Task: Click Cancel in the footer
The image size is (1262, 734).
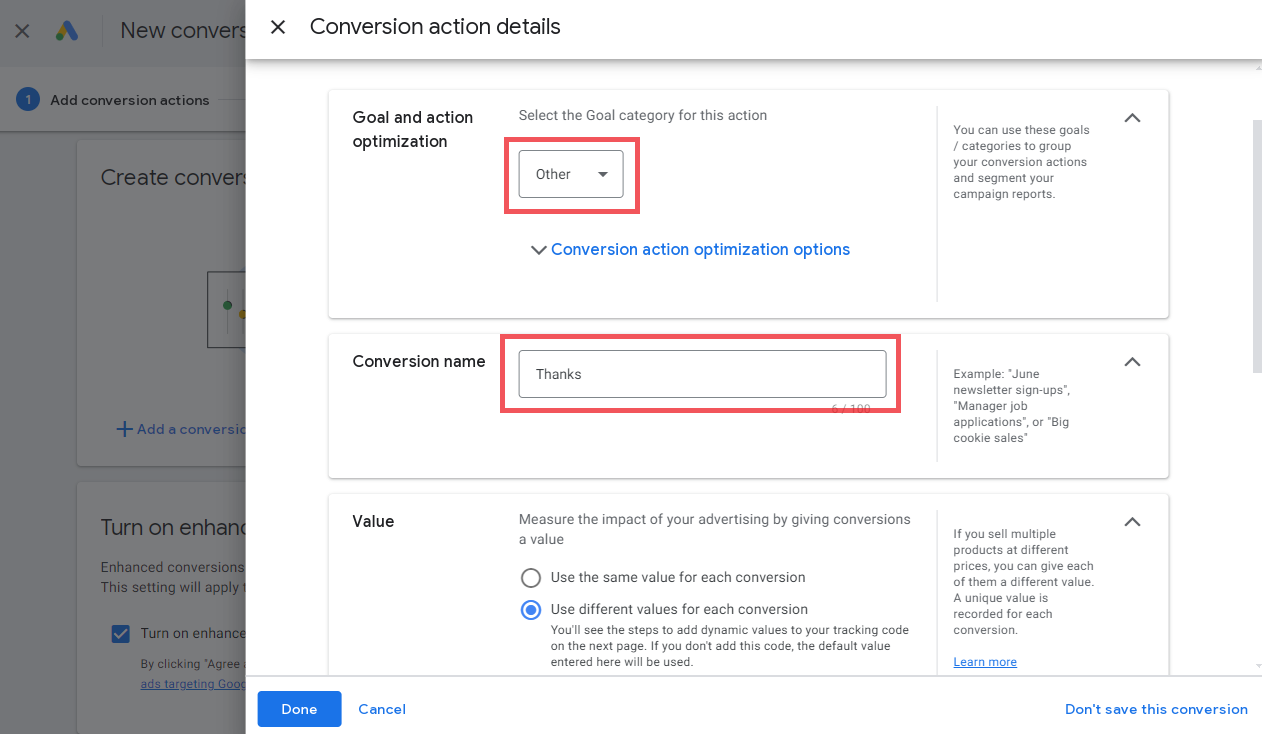Action: [382, 709]
